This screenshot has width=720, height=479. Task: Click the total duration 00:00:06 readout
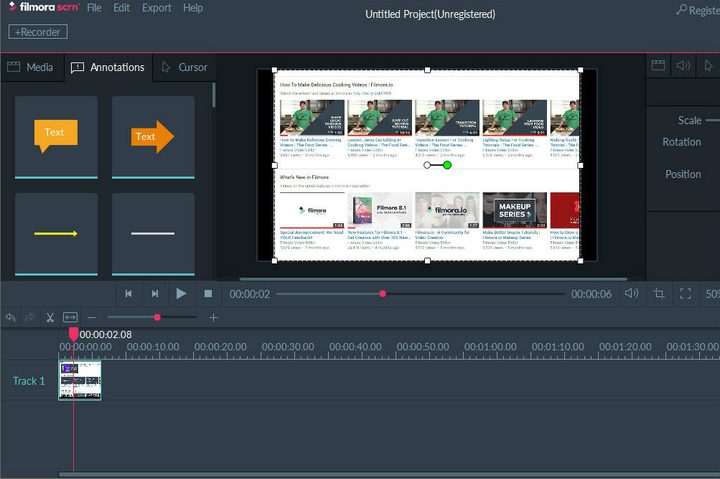click(591, 294)
